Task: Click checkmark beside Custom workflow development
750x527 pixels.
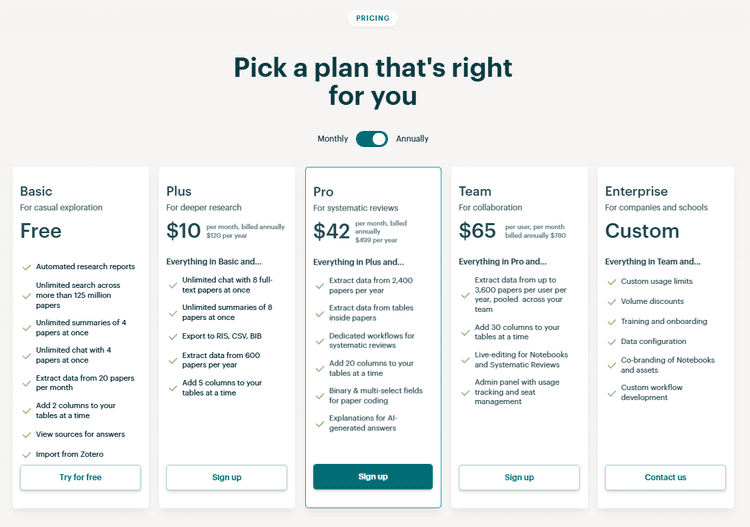Action: [612, 393]
